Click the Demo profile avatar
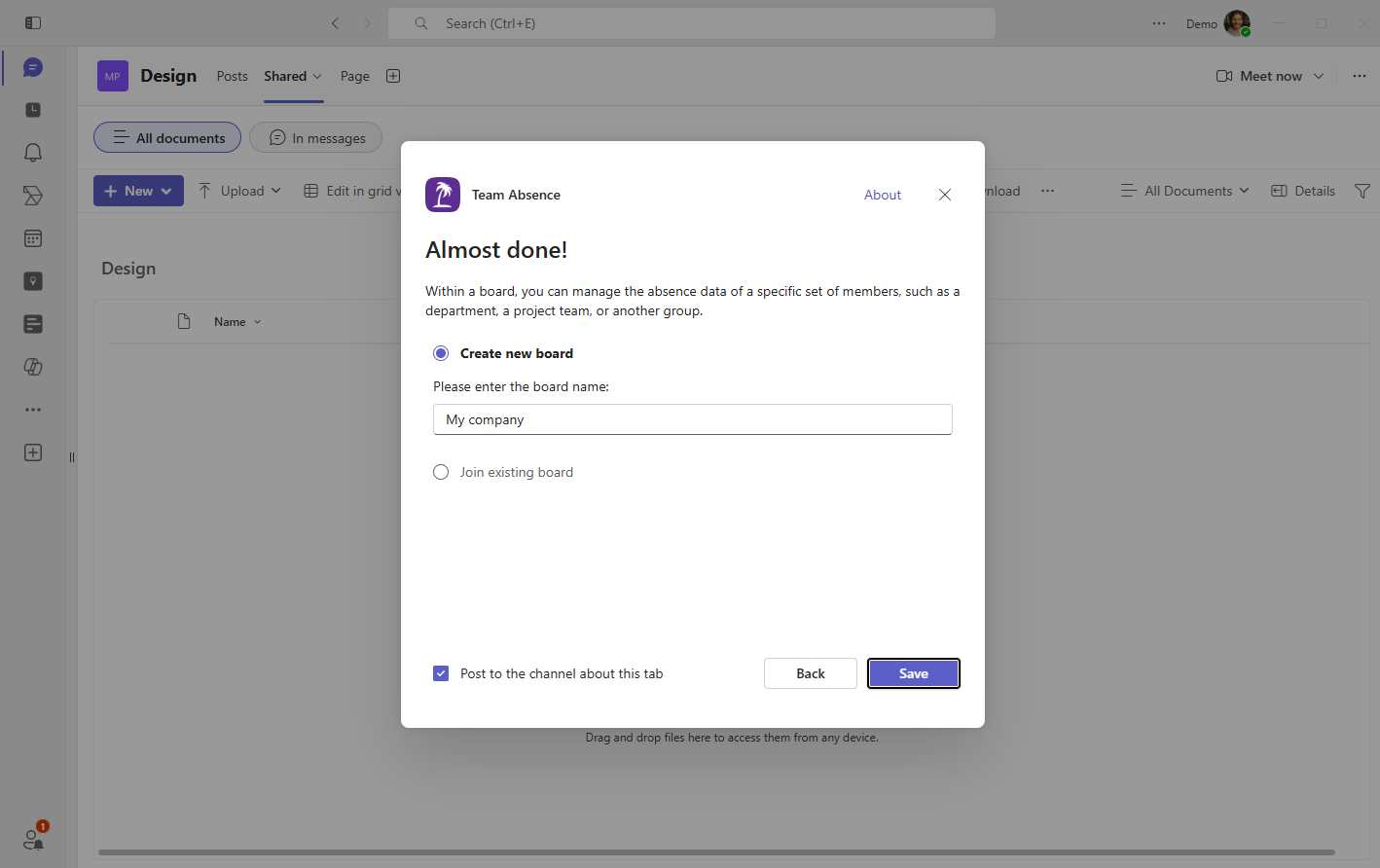The height and width of the screenshot is (868, 1380). pos(1237,23)
